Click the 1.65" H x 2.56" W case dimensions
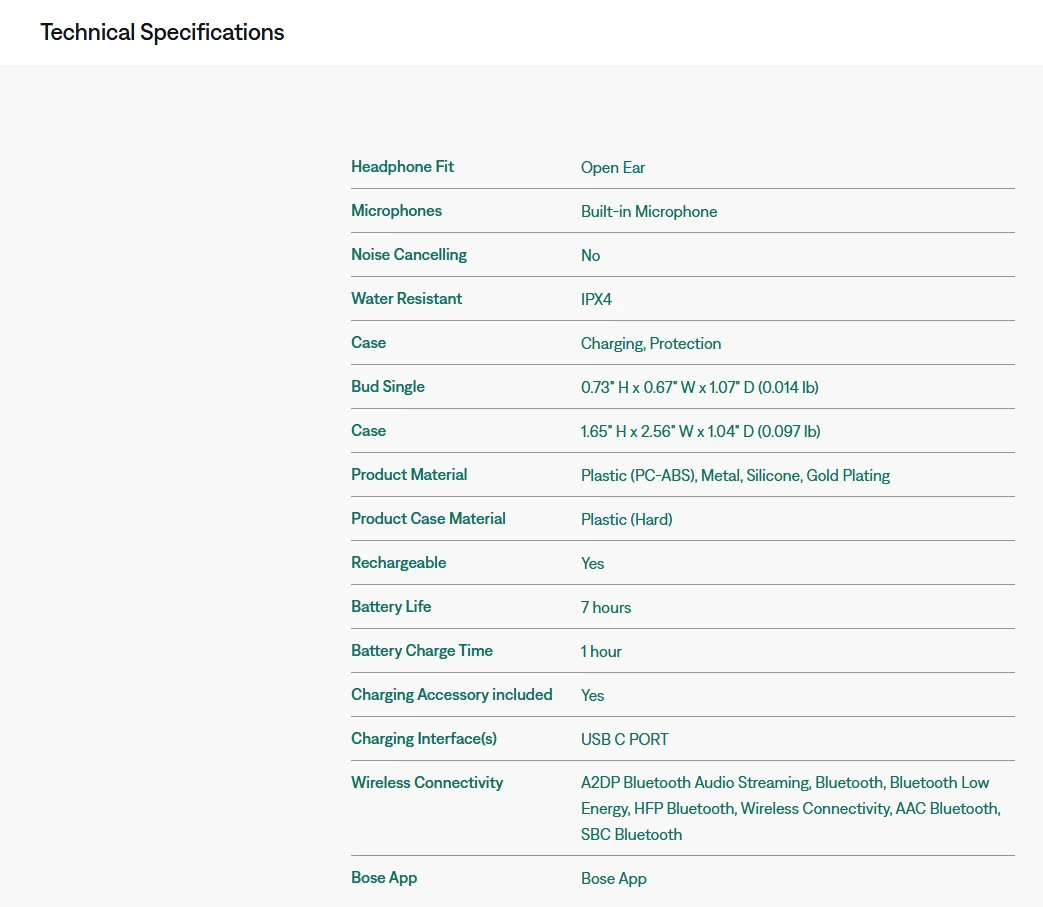1043x907 pixels. [x=700, y=431]
